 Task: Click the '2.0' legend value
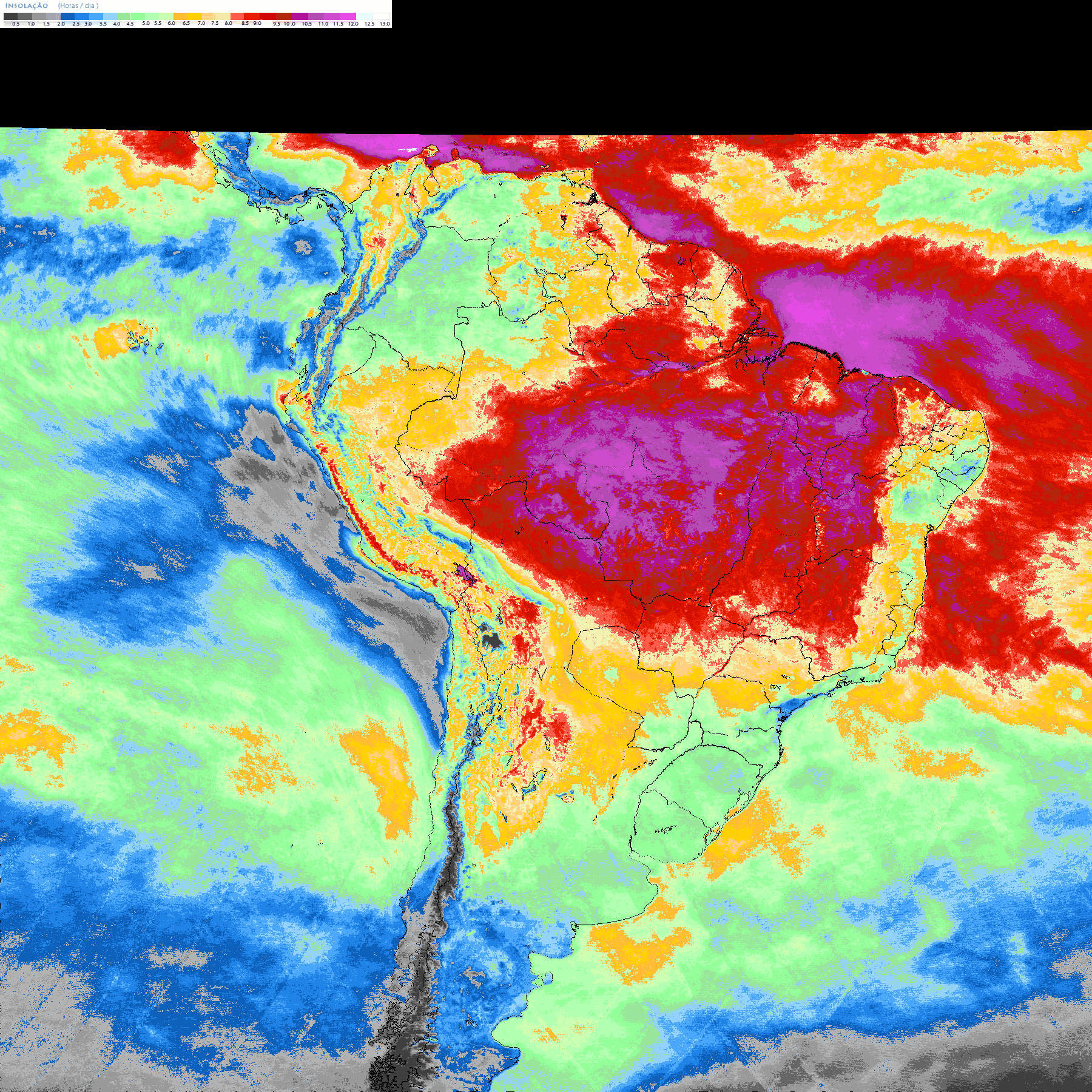coord(61,24)
